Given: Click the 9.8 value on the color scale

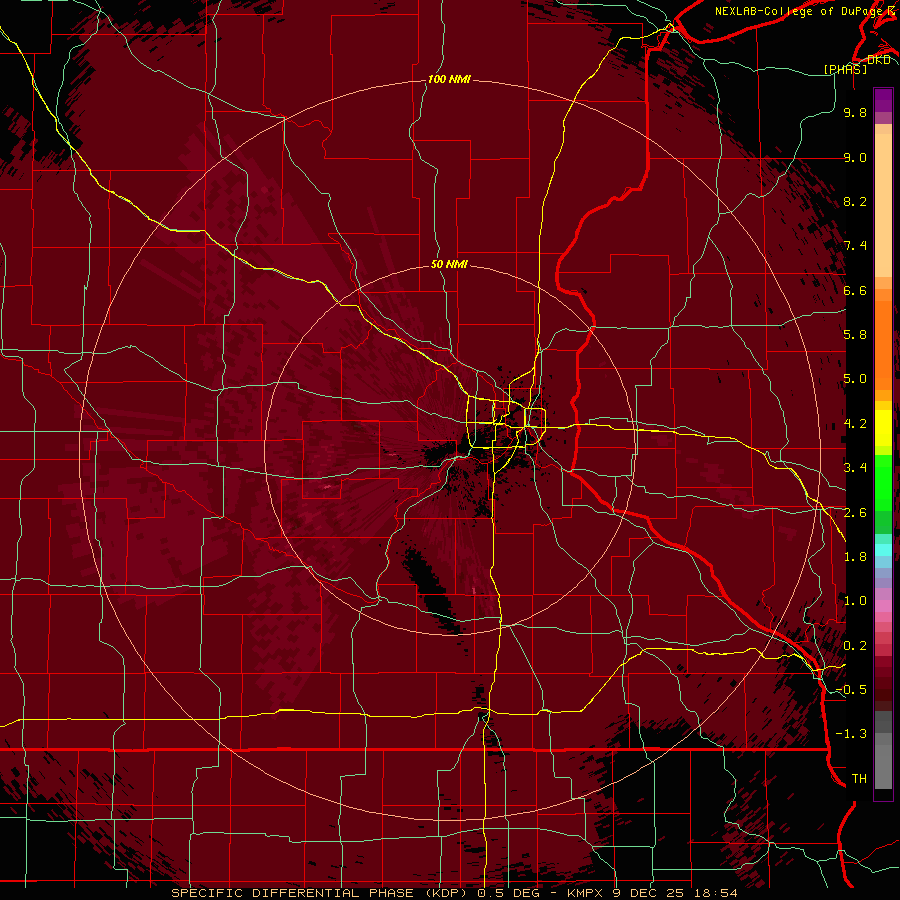Looking at the screenshot, I should (855, 112).
